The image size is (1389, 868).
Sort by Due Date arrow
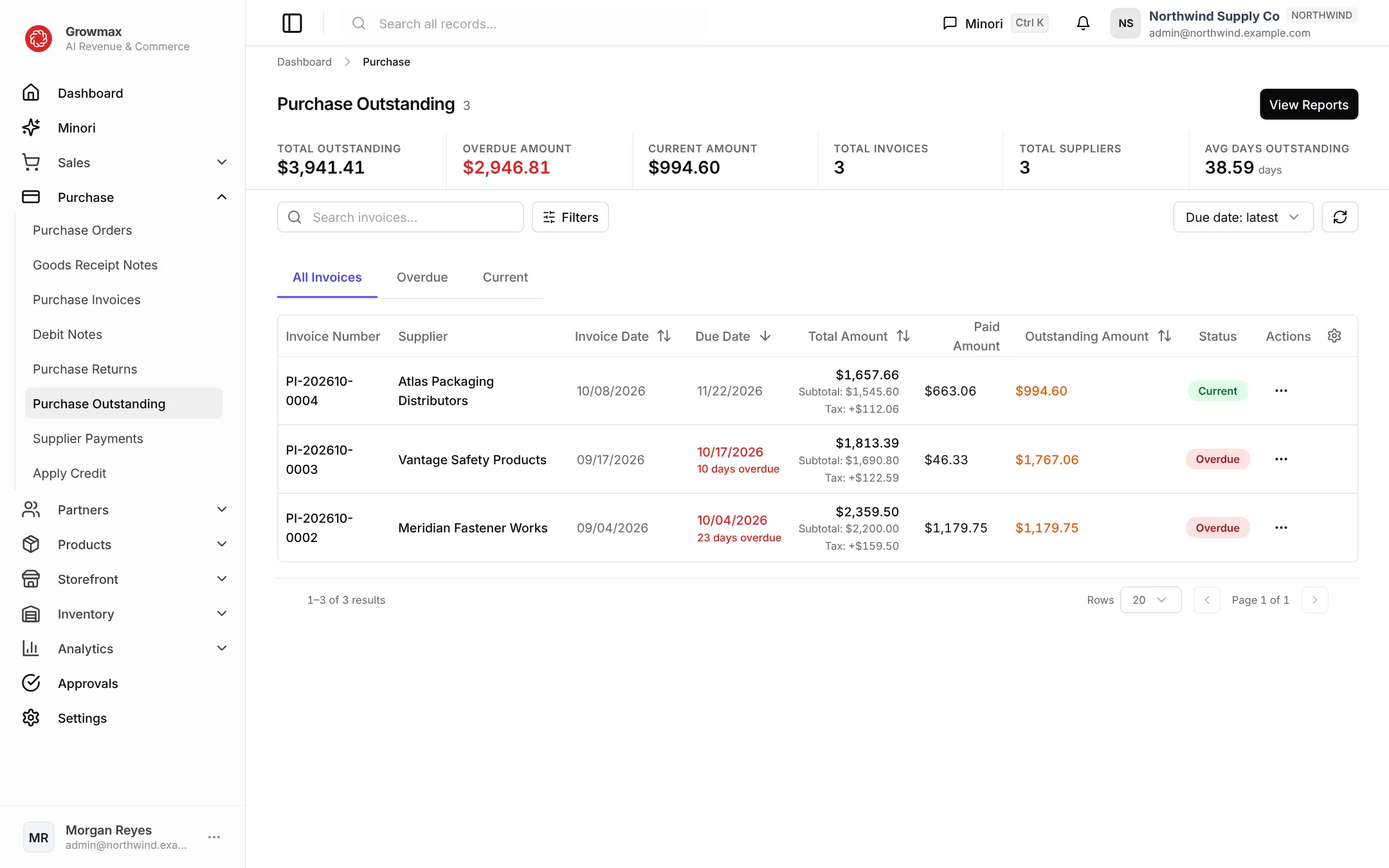765,336
